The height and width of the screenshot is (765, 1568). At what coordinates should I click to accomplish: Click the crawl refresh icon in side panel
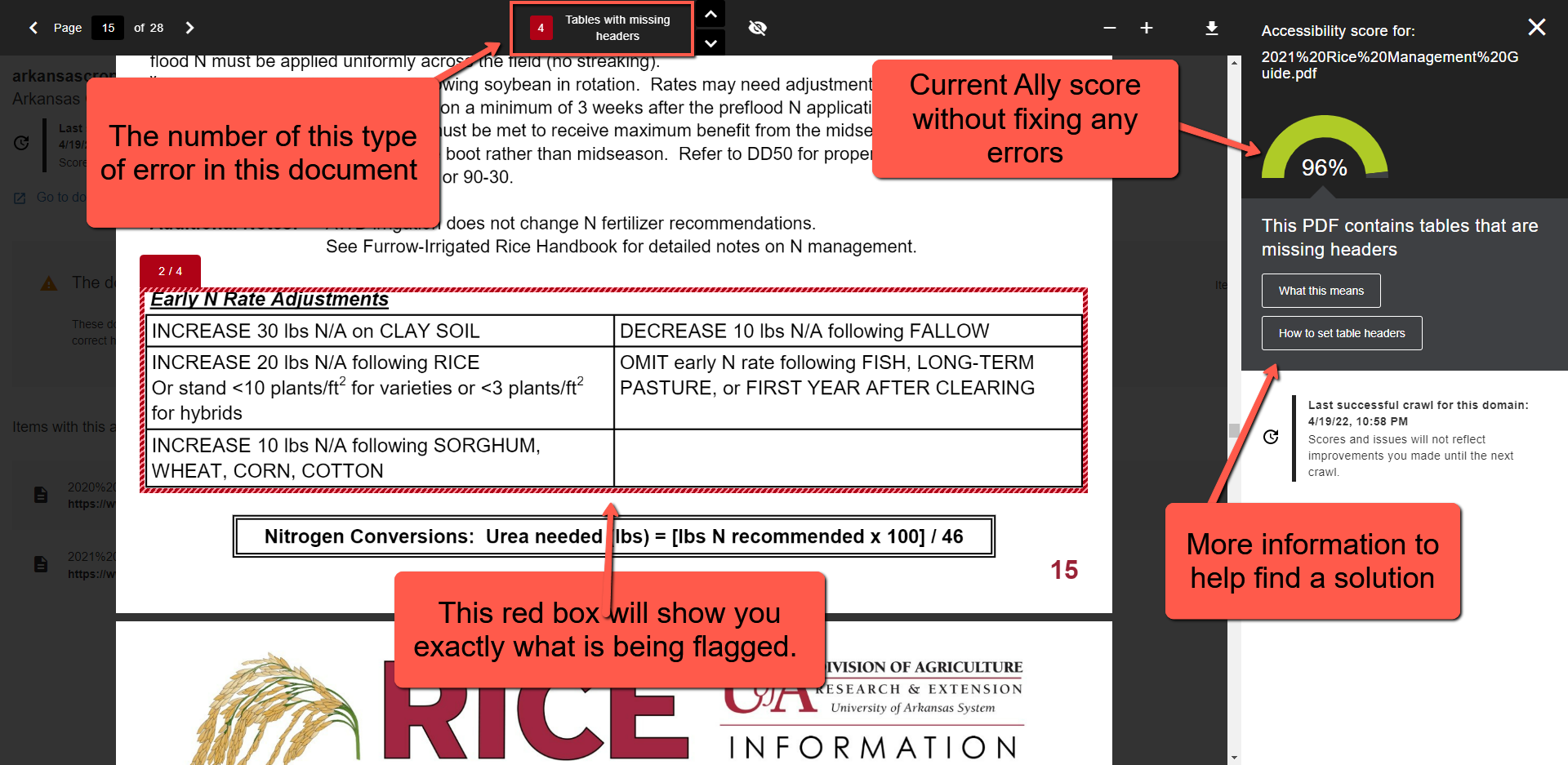pyautogui.click(x=1271, y=437)
